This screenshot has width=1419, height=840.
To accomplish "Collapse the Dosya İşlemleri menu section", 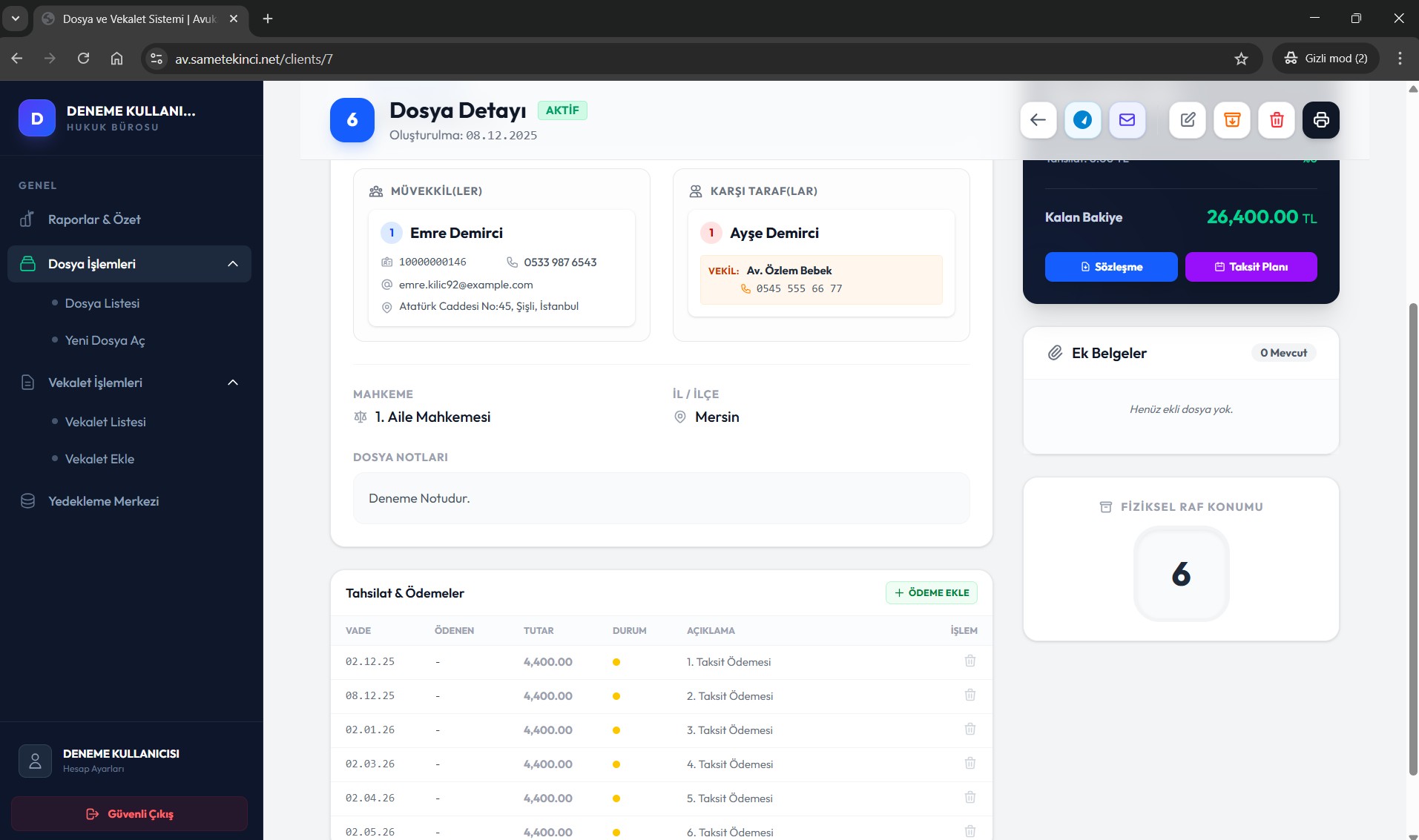I will [232, 264].
